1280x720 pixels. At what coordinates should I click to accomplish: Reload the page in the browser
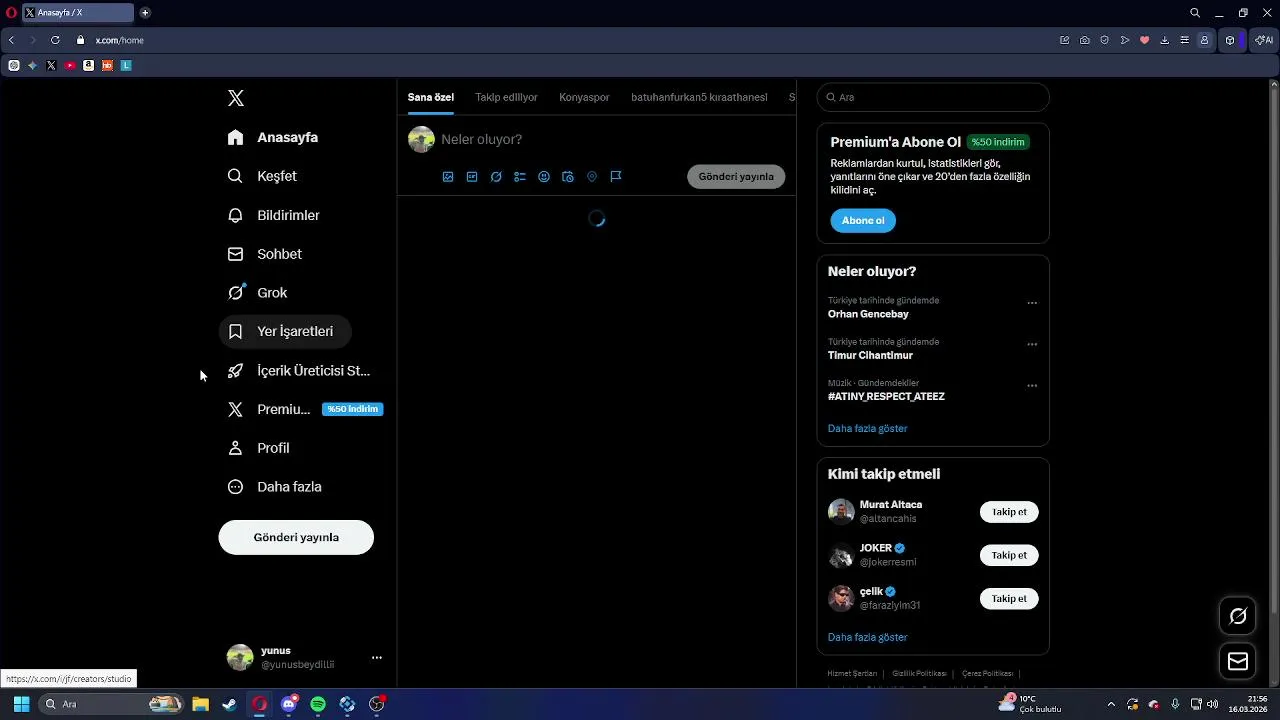tap(55, 40)
